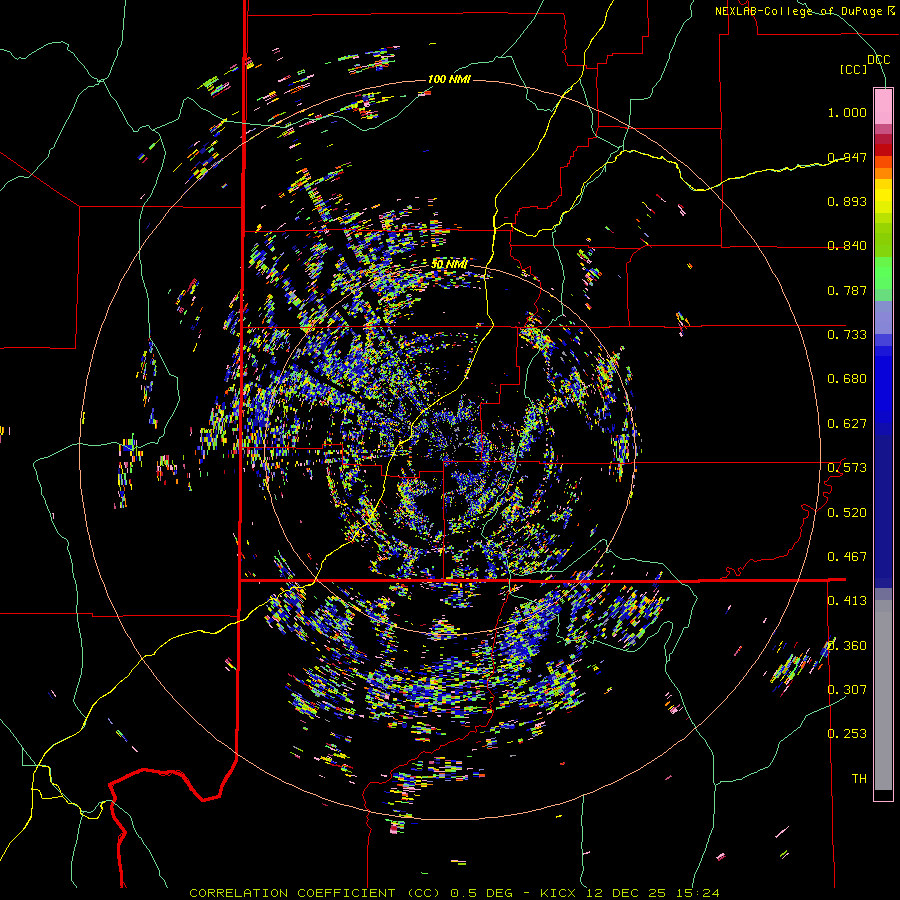Viewport: 900px width, 900px height.
Task: Click the pink top segment of color scale
Action: point(883,106)
